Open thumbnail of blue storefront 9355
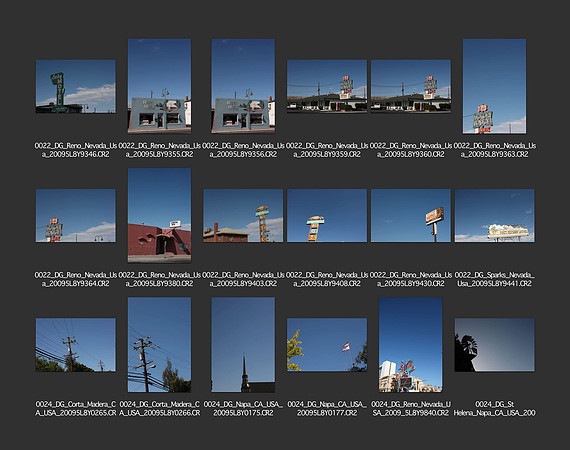Viewport: 570px width, 450px height. [x=159, y=86]
